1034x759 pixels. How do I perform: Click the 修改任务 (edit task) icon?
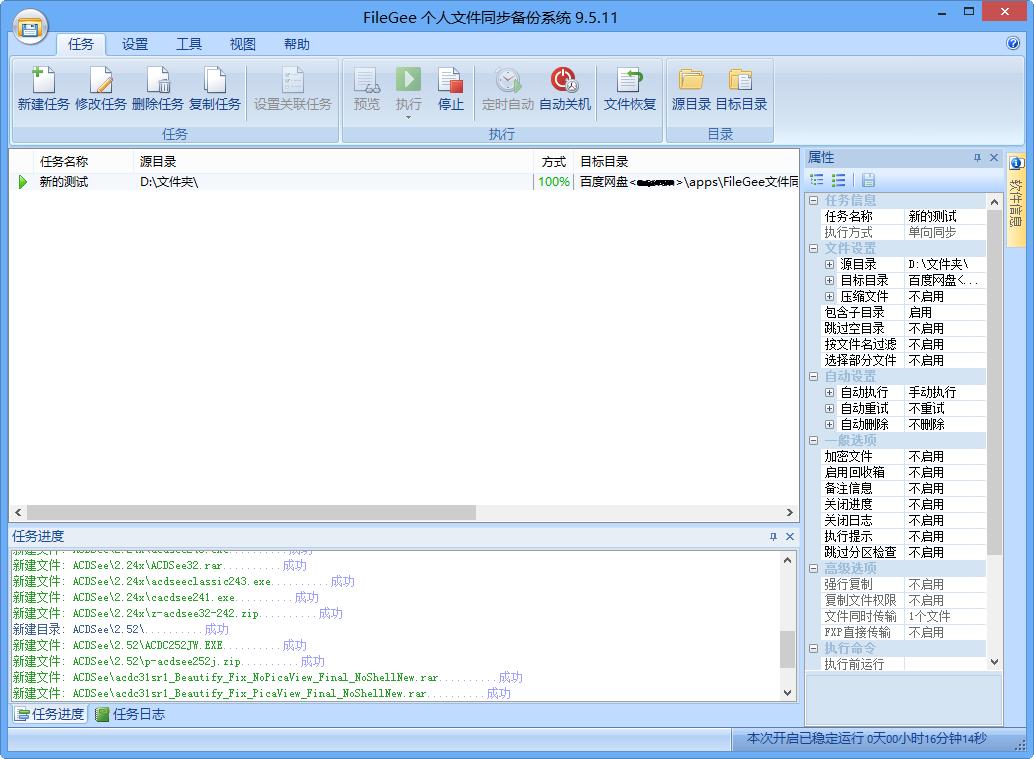100,81
